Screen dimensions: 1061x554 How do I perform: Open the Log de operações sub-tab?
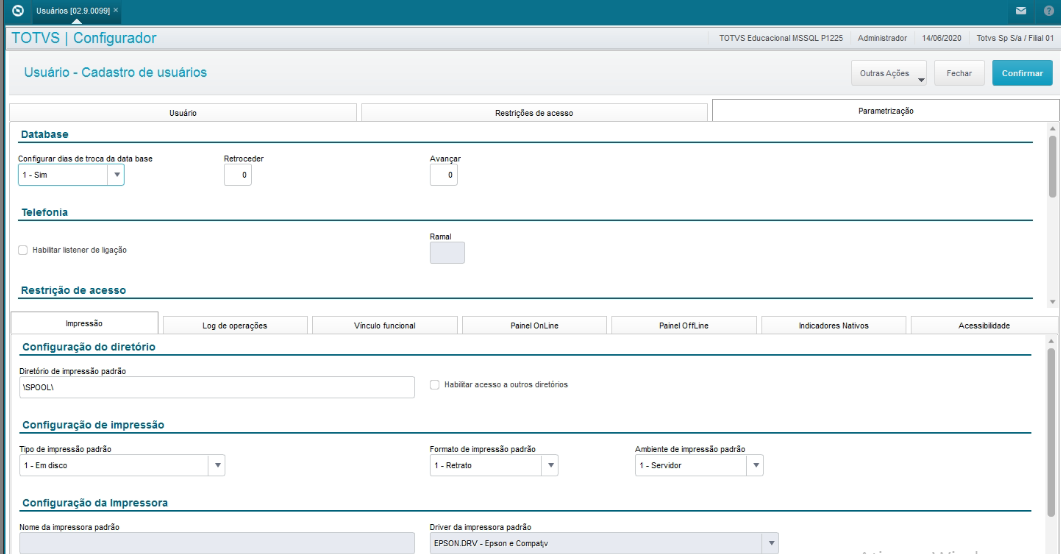point(235,325)
